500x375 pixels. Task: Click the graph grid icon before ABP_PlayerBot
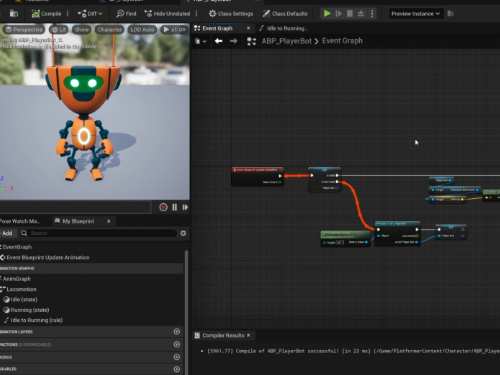tap(251, 41)
